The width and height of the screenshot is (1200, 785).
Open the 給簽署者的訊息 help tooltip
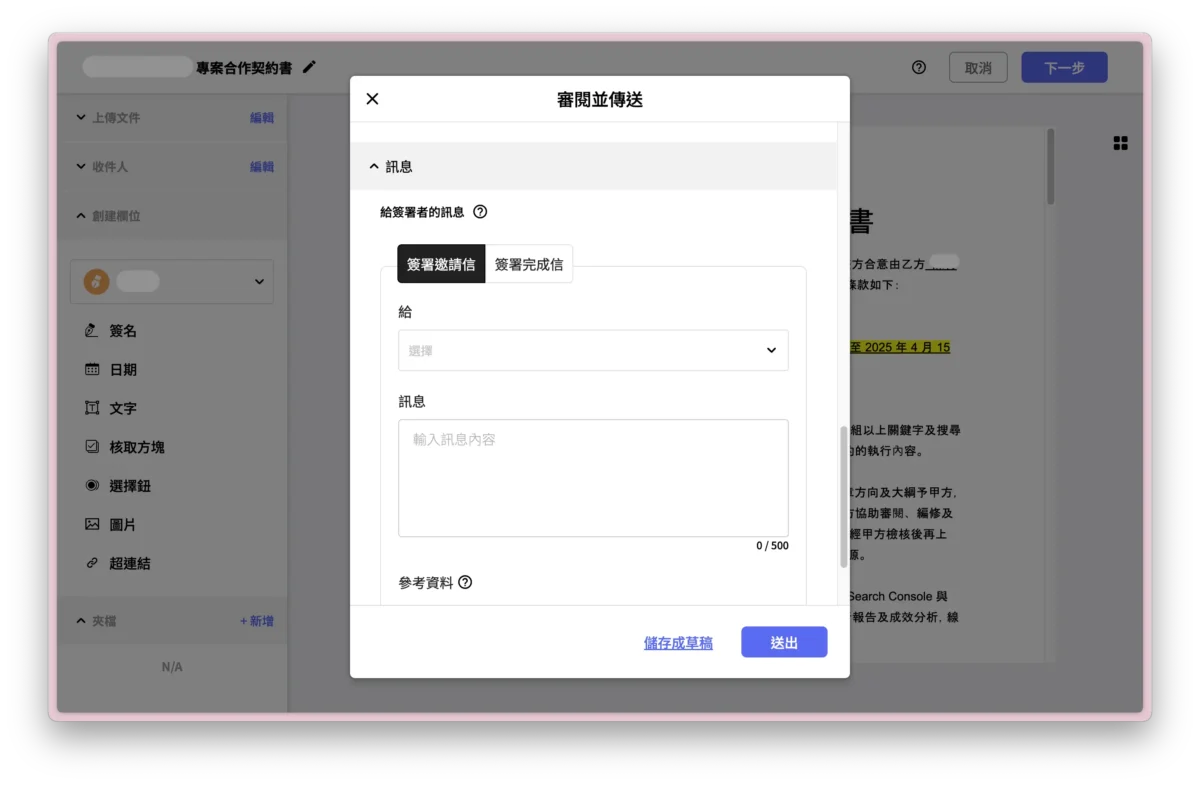[x=480, y=211]
